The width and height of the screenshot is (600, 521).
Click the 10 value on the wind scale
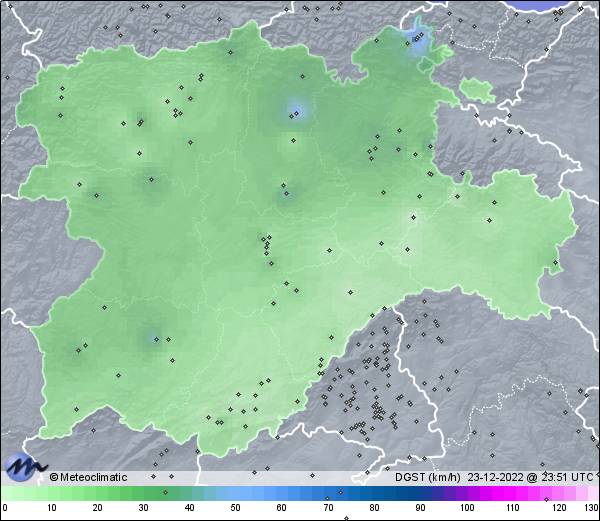(x=52, y=508)
